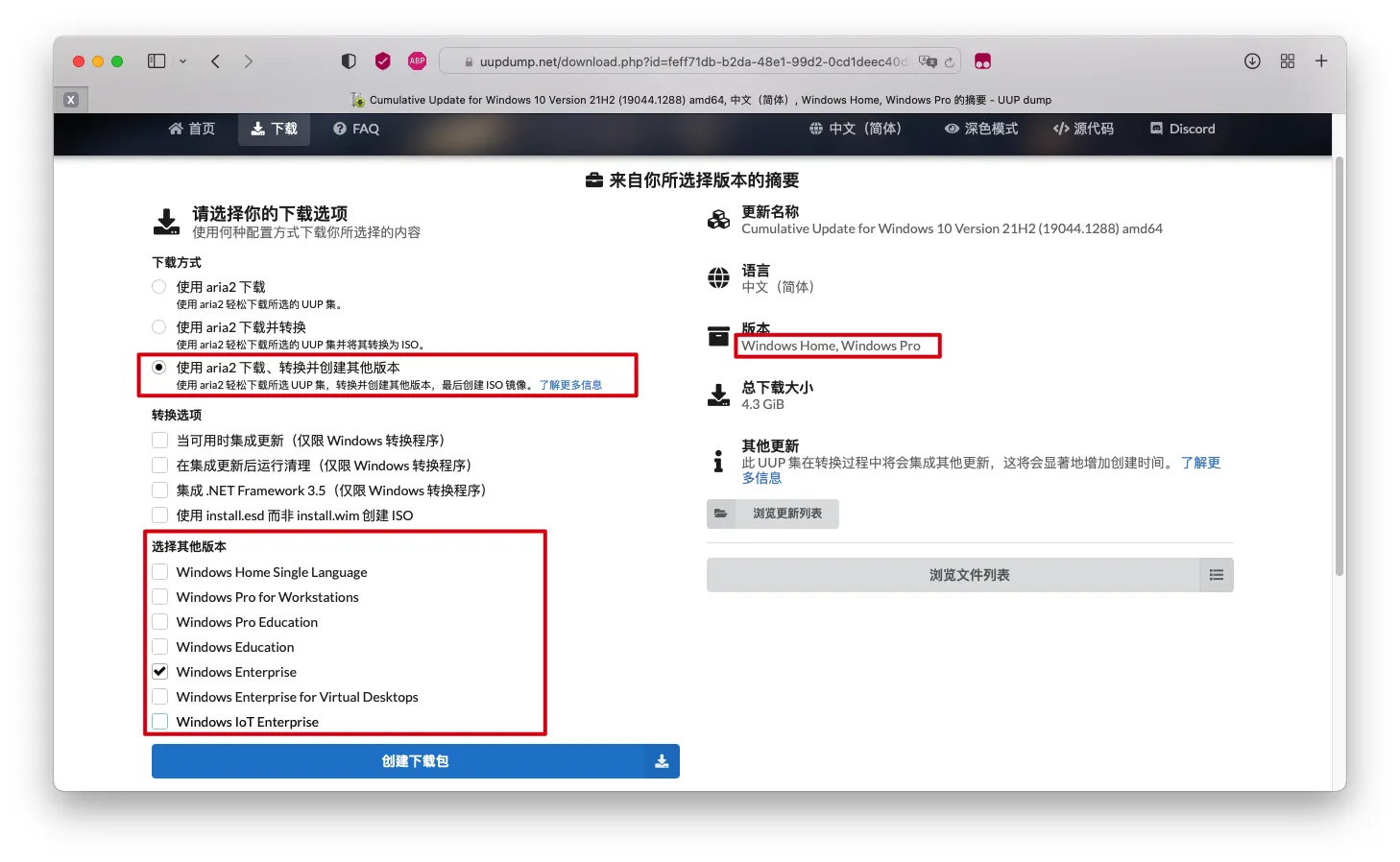Expand the sidebar tab group dropdown chevron
This screenshot has height=862, width=1400.
[x=182, y=61]
